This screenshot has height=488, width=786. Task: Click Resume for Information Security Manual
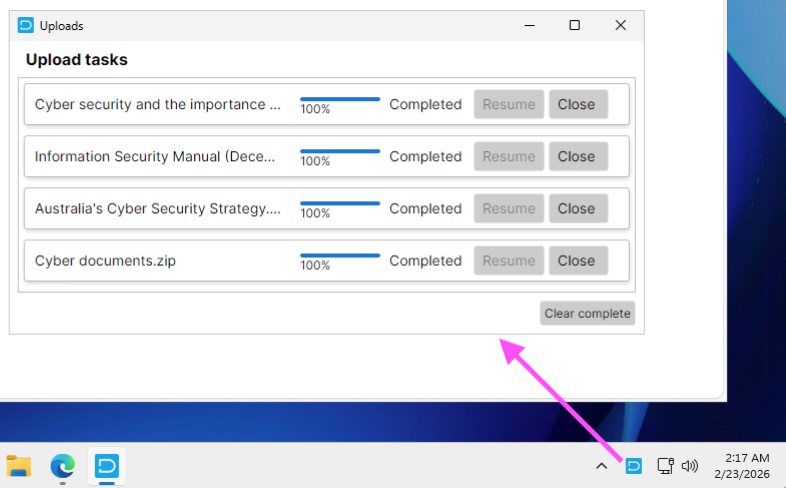509,156
